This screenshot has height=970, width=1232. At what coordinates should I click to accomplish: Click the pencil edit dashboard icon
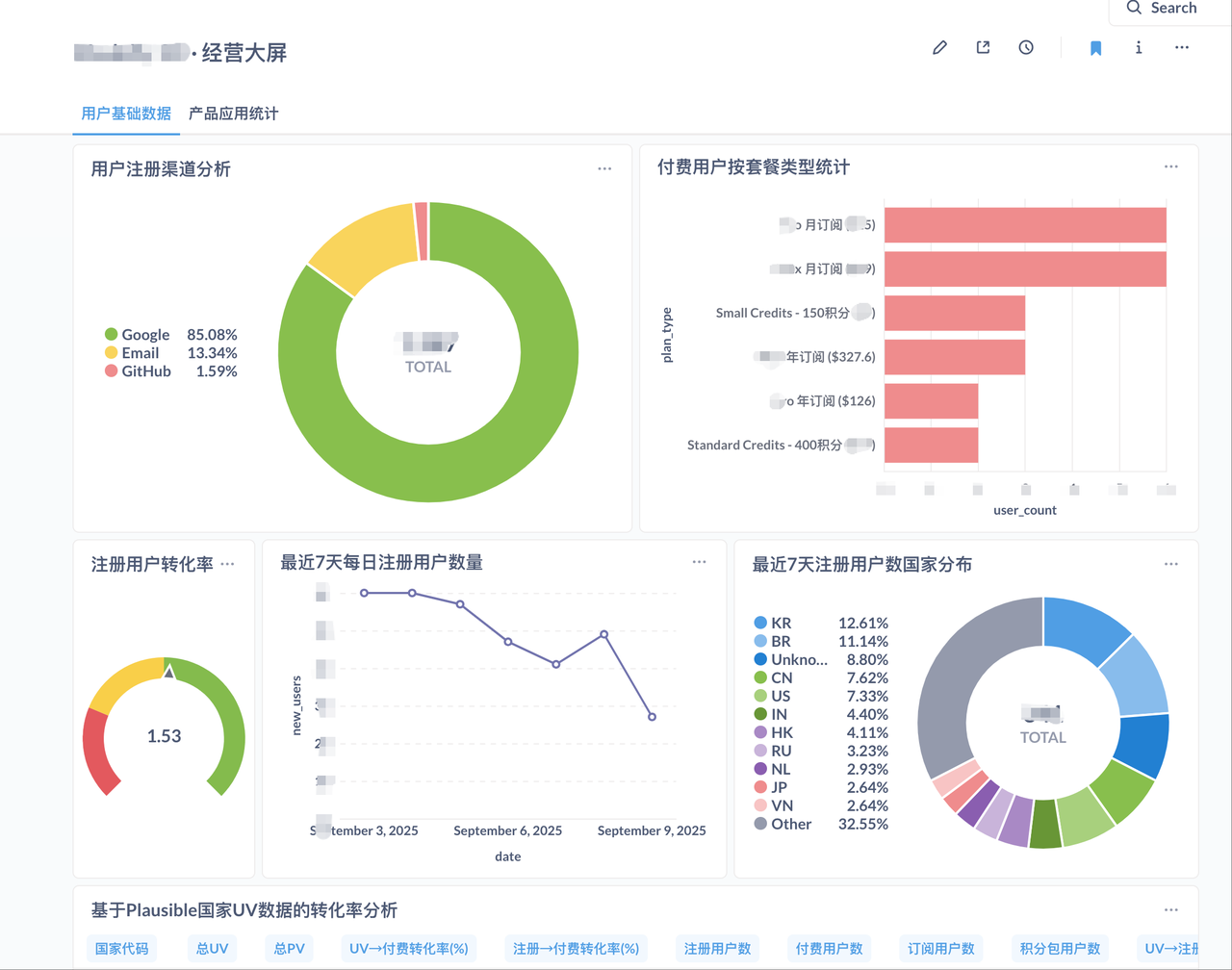(x=939, y=47)
